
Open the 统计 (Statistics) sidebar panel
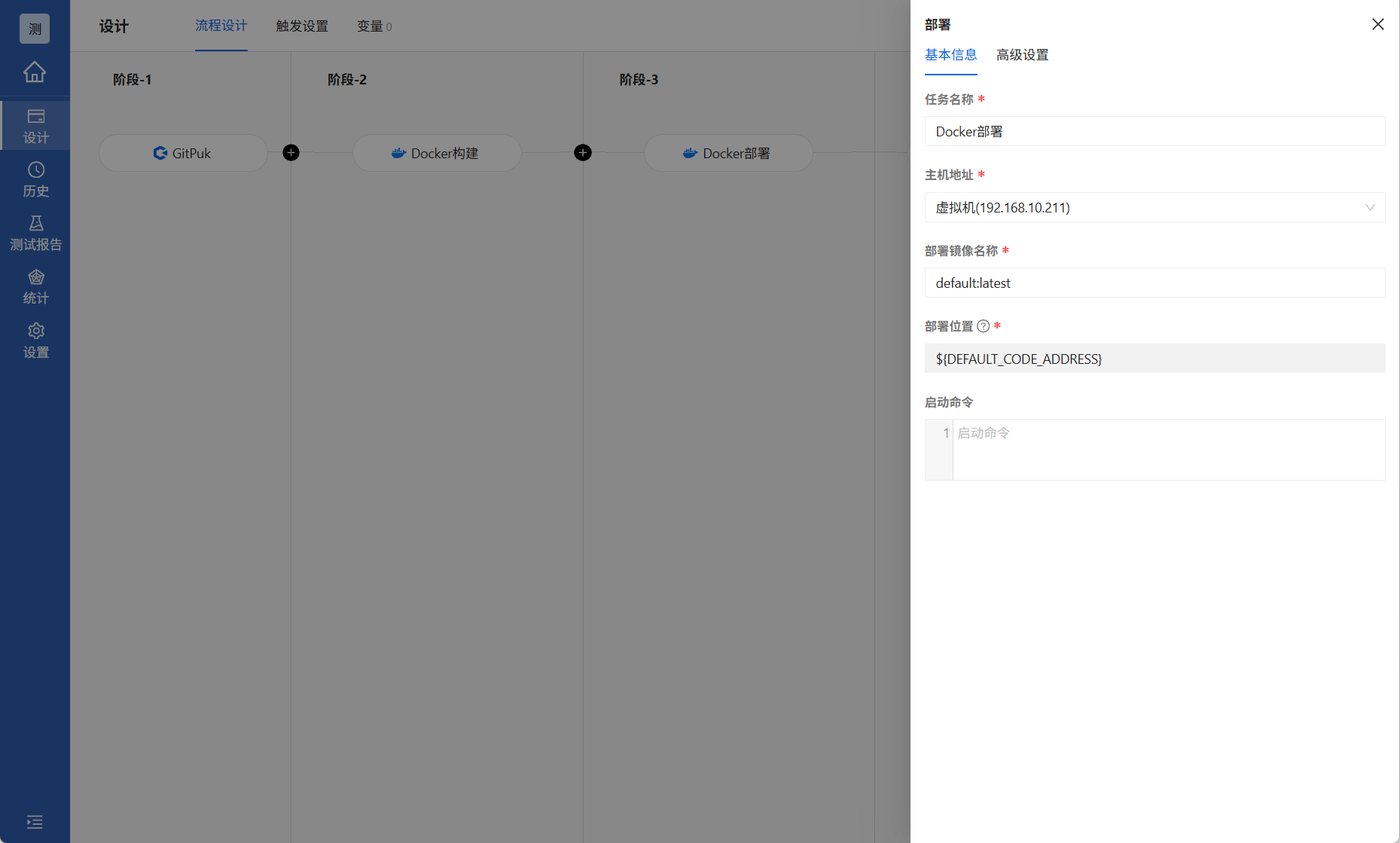35,286
